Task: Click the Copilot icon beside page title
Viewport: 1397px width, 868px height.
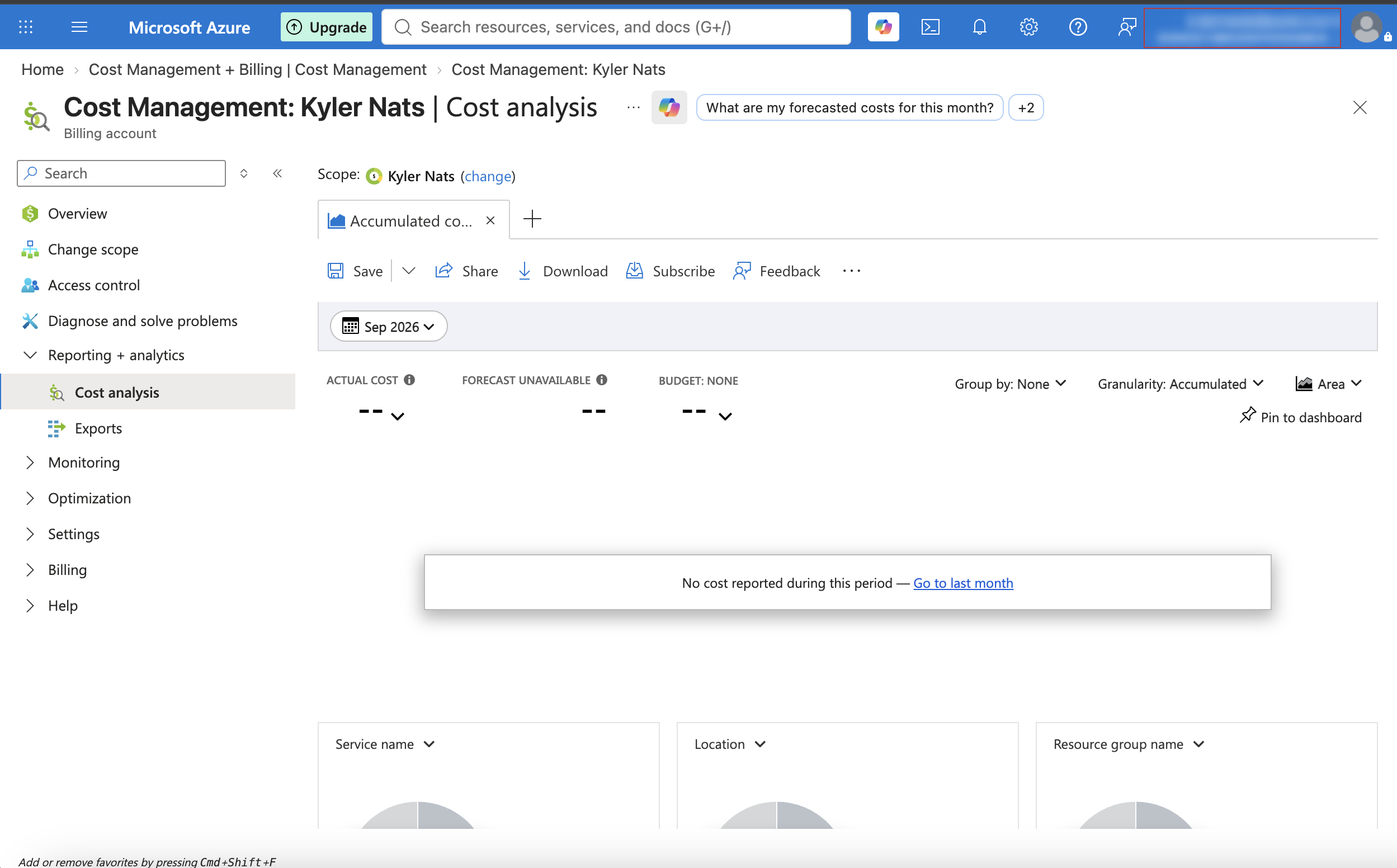Action: (x=669, y=107)
